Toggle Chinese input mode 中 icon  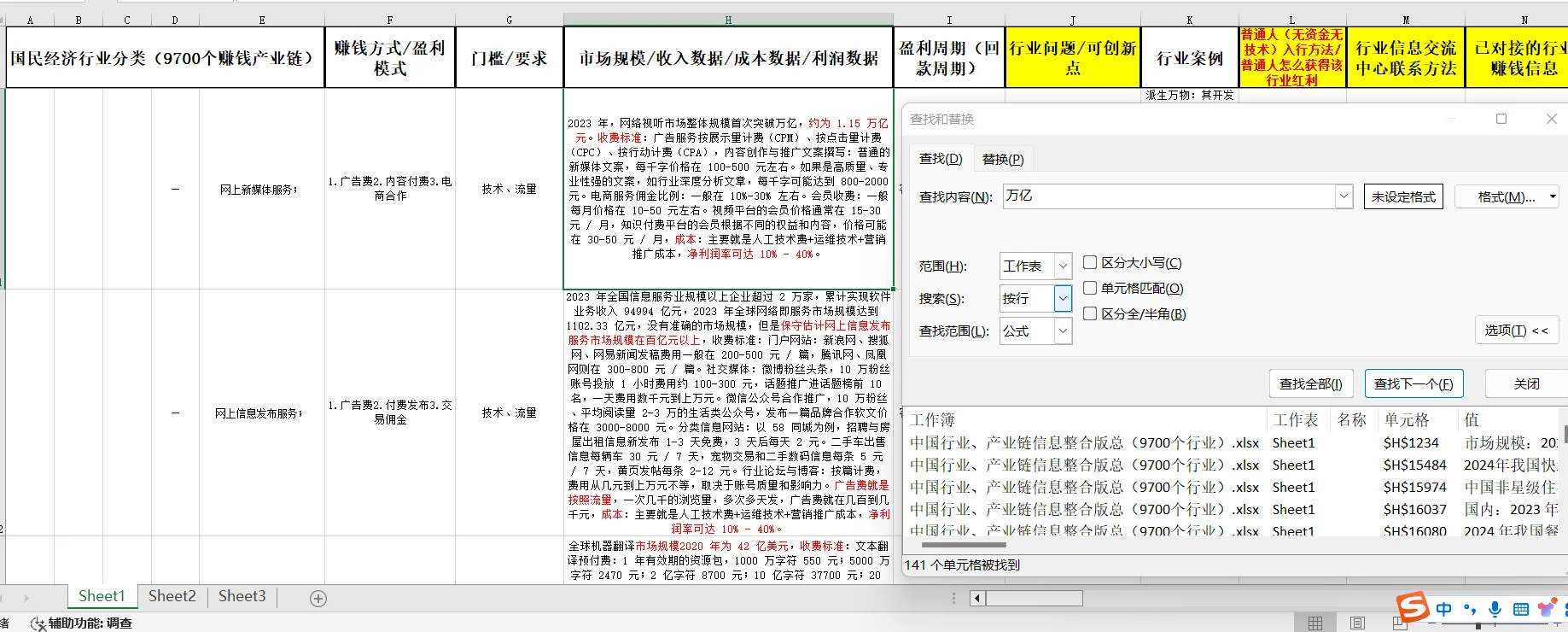coord(1443,609)
